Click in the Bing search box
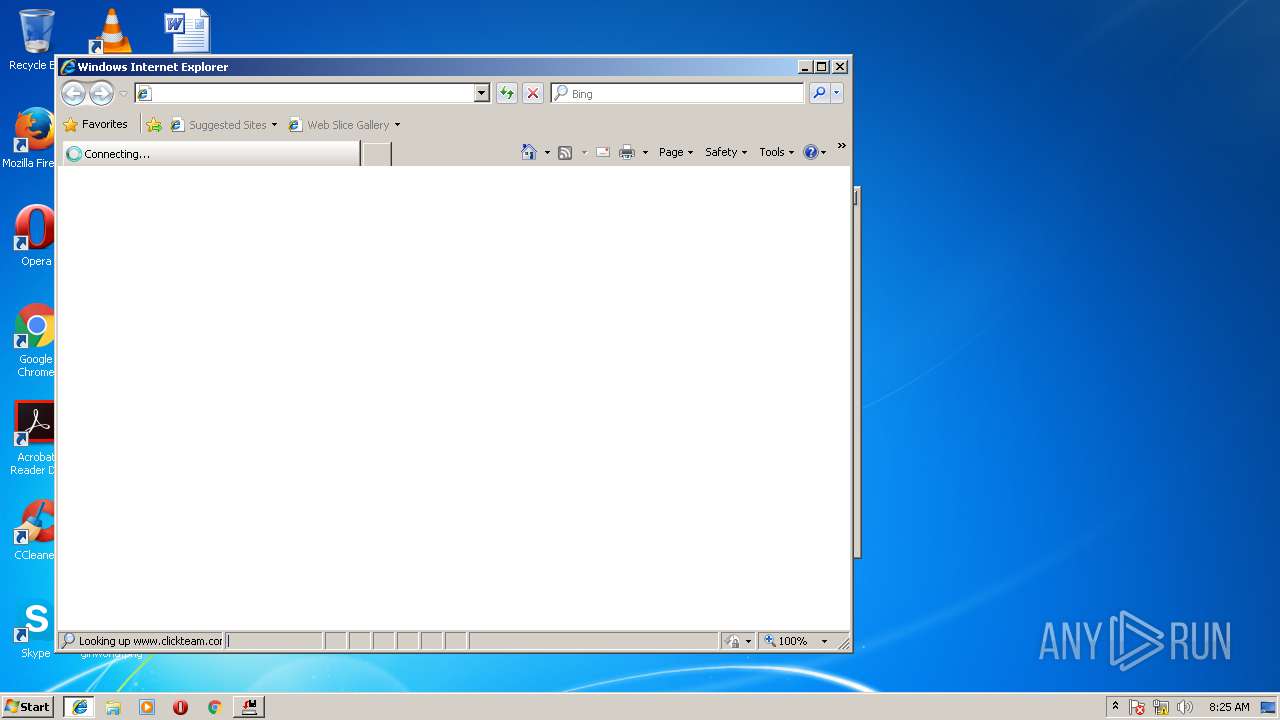The width and height of the screenshot is (1280, 720). [677, 93]
